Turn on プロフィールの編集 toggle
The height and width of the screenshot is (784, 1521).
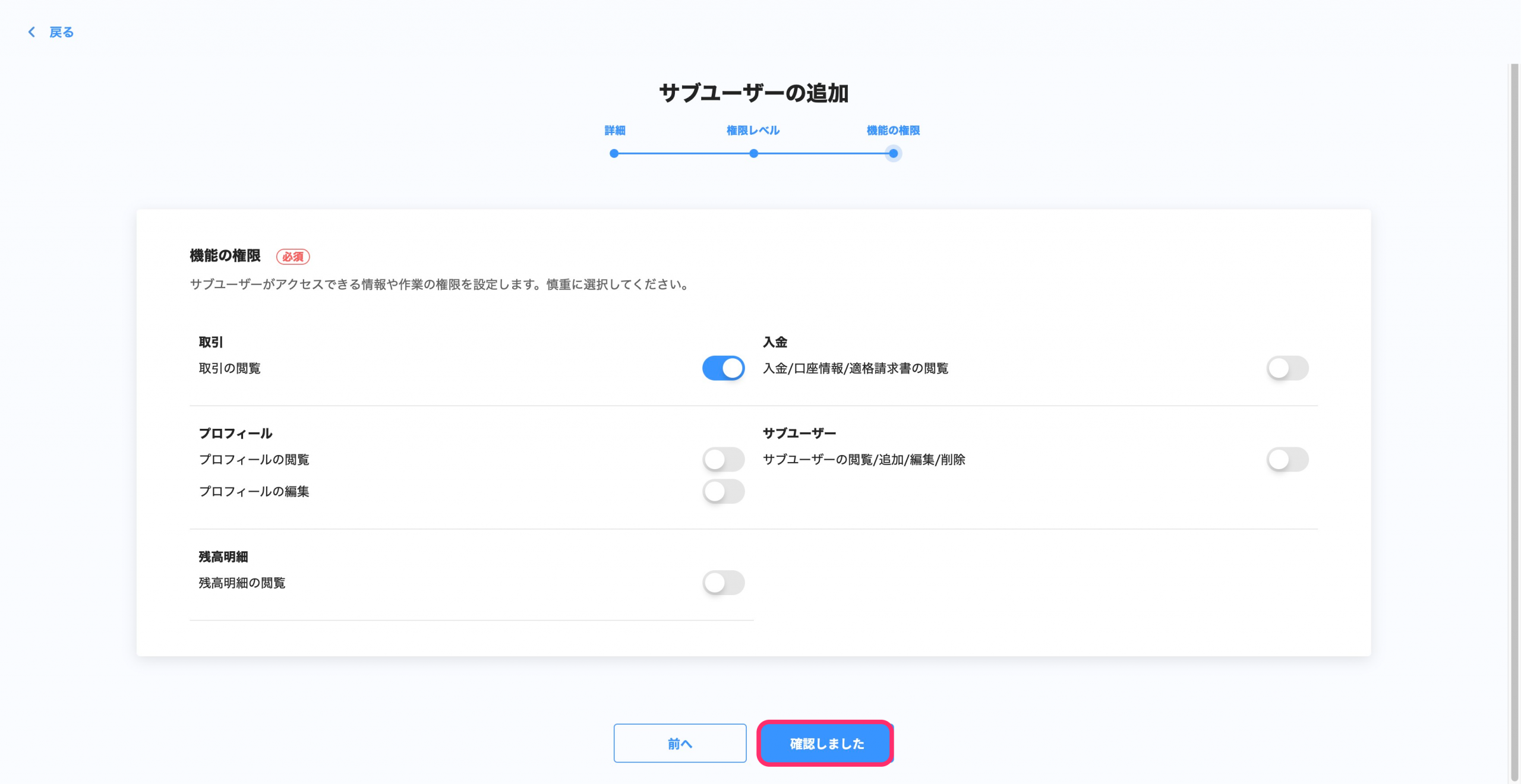[723, 492]
